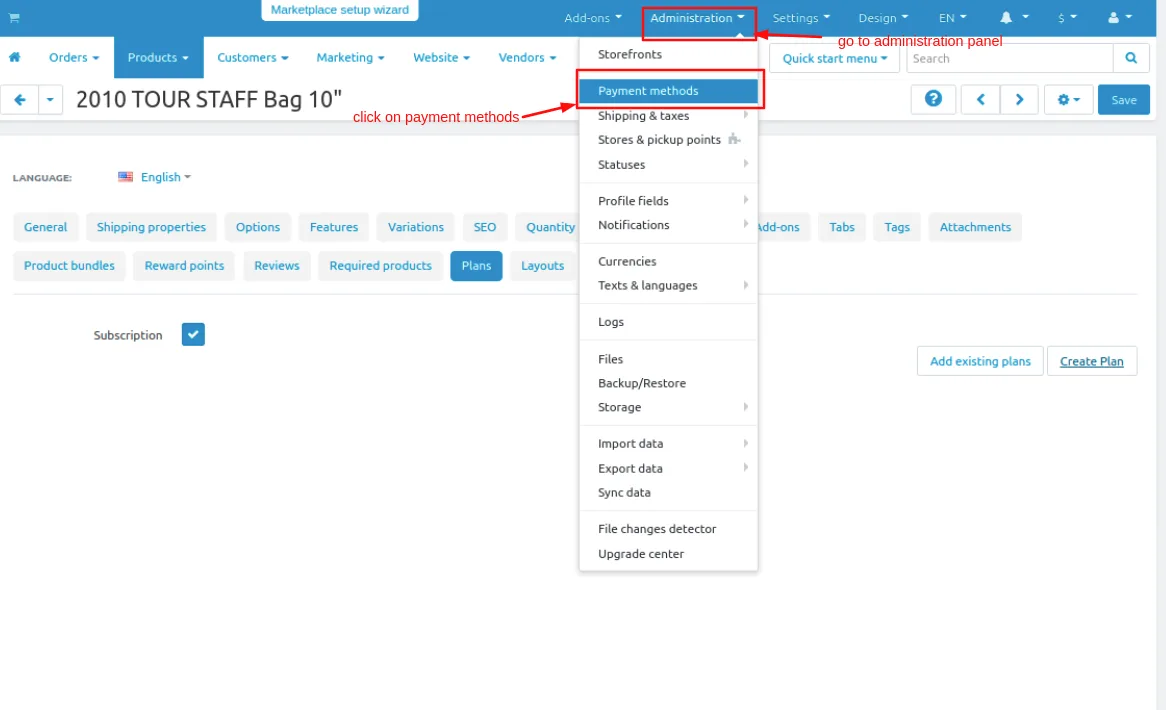Screen dimensions: 1166x710
Task: Open Marketplace setup wizard
Action: tap(340, 10)
